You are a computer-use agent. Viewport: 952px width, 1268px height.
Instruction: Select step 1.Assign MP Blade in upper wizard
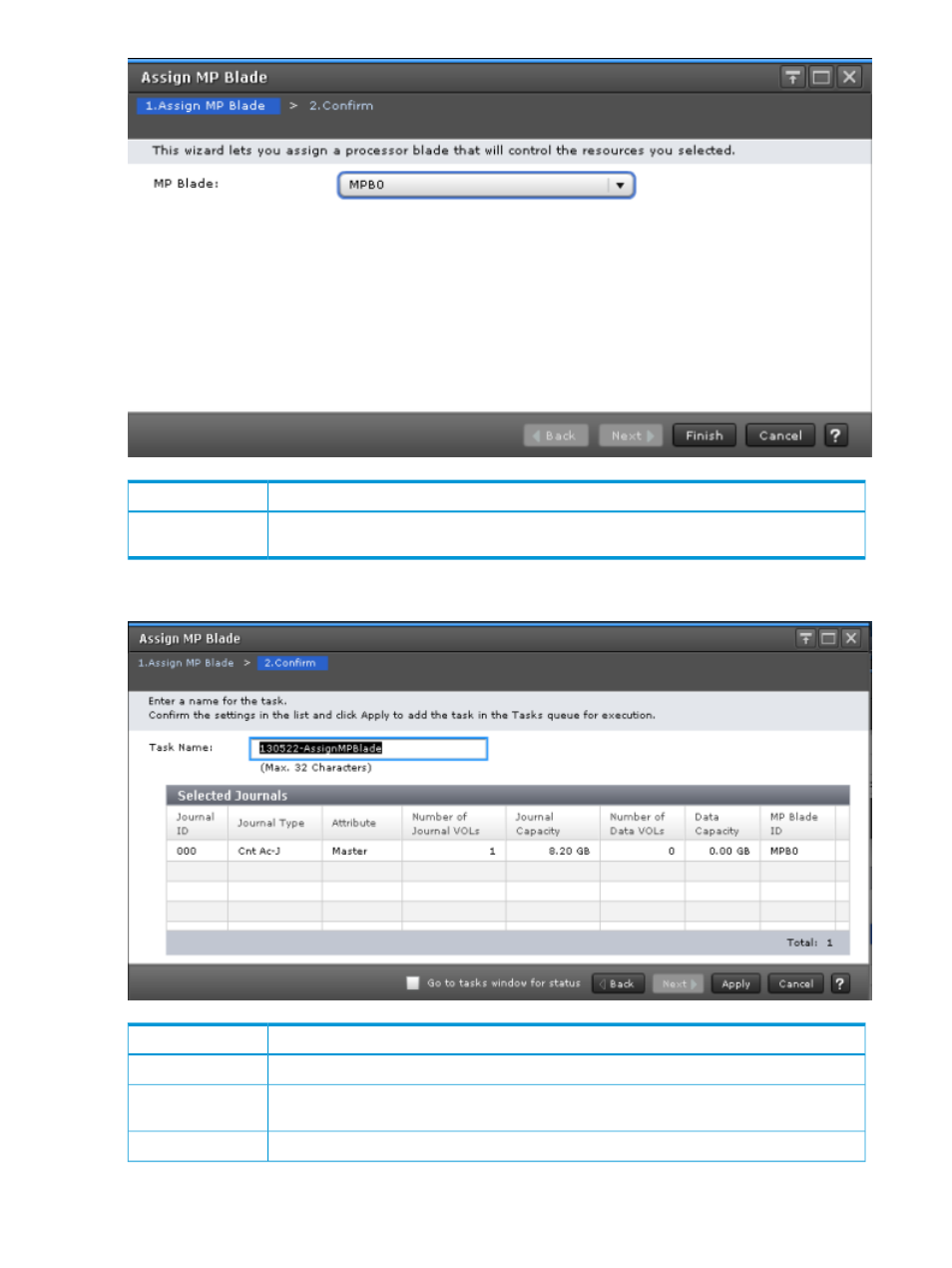(x=207, y=105)
